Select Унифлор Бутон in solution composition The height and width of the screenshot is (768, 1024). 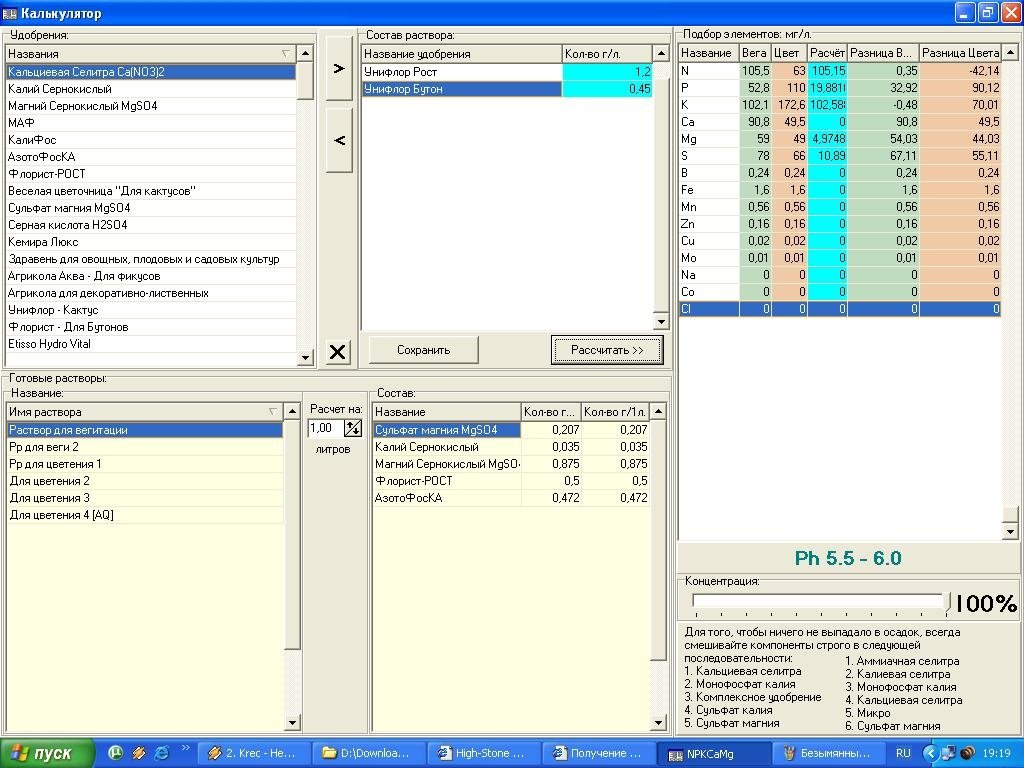pyautogui.click(x=462, y=89)
